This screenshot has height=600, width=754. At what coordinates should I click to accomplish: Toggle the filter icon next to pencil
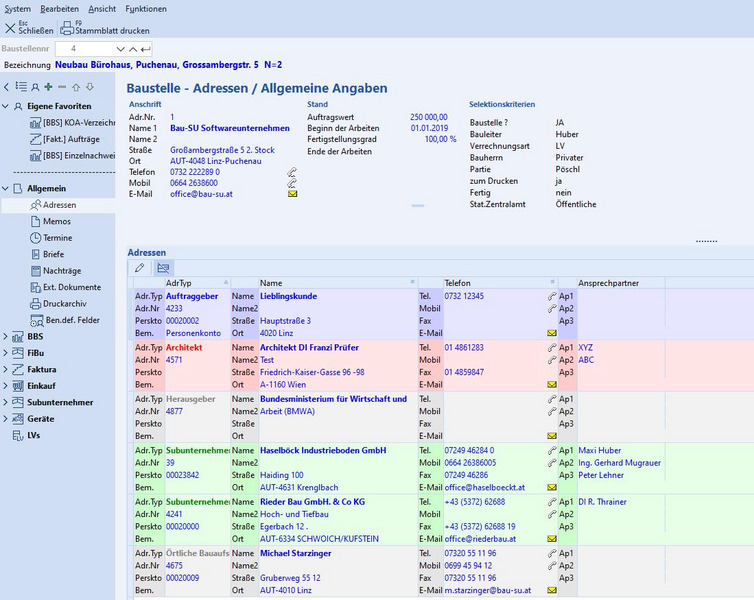(x=163, y=268)
